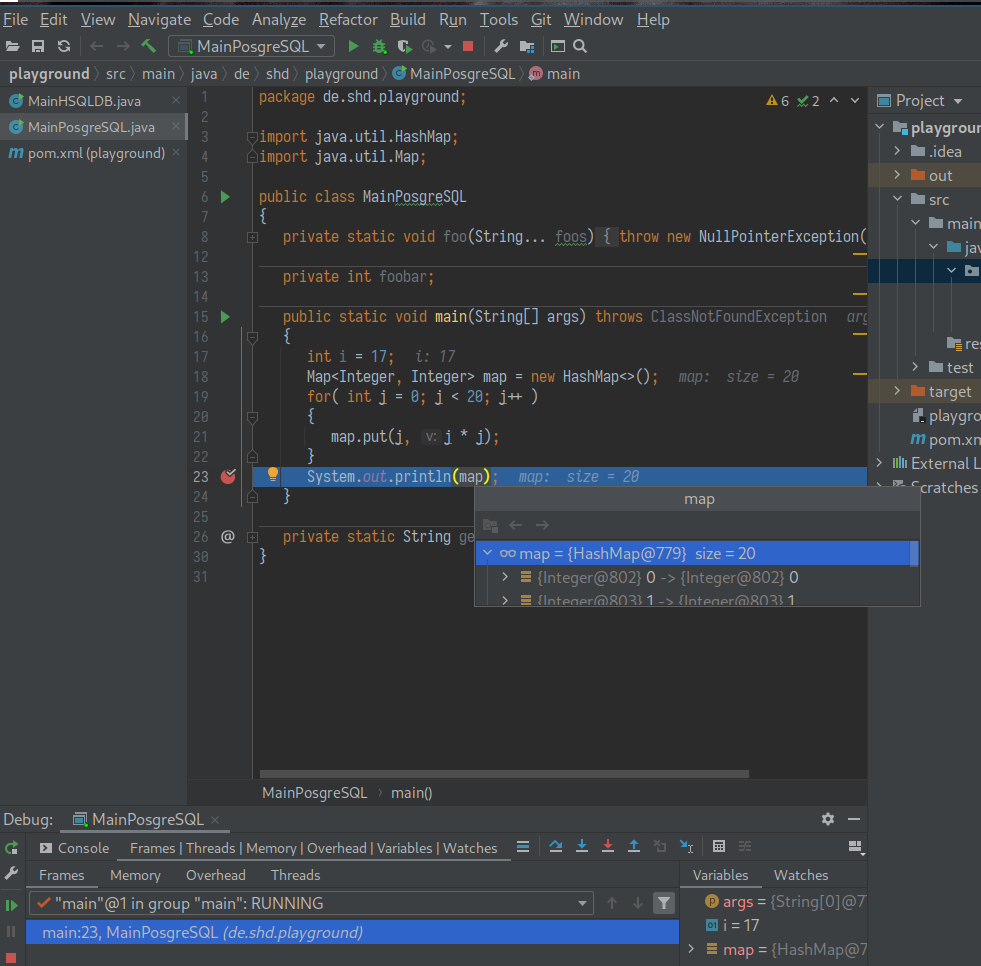Click the Step Out icon in debugger
Image resolution: width=981 pixels, height=966 pixels.
pyautogui.click(x=633, y=847)
